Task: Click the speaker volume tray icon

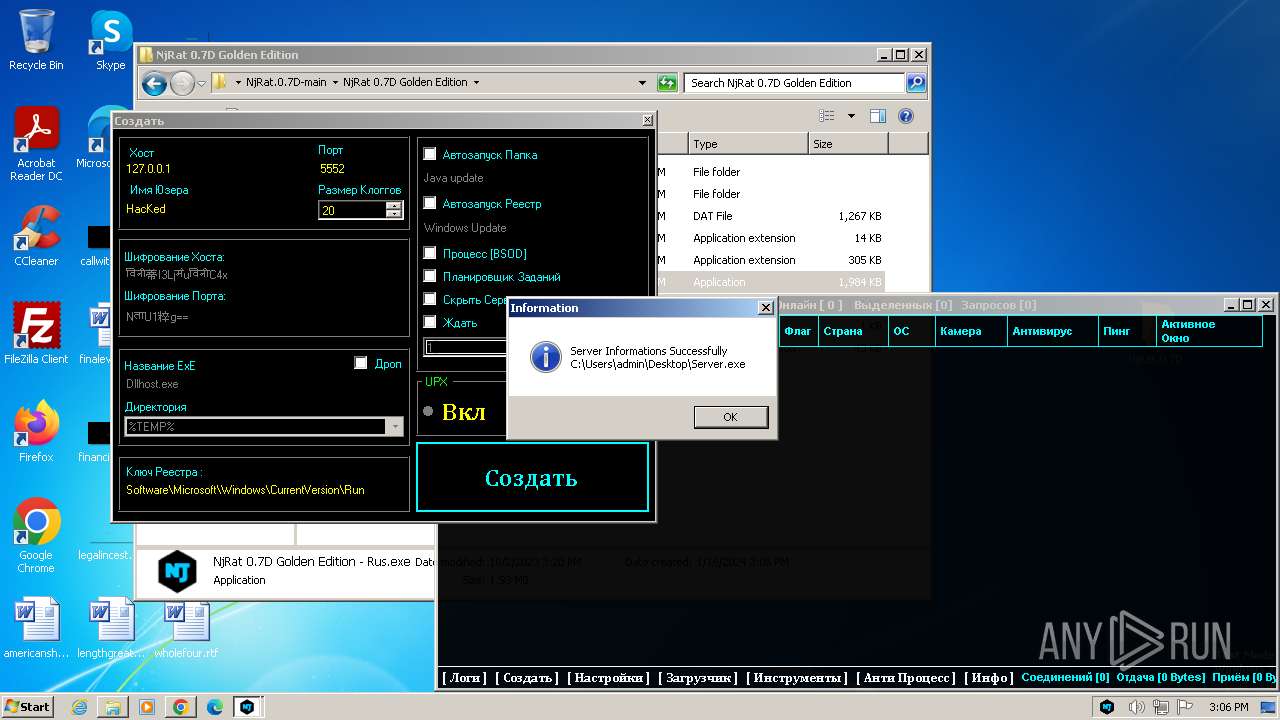Action: coord(1136,707)
